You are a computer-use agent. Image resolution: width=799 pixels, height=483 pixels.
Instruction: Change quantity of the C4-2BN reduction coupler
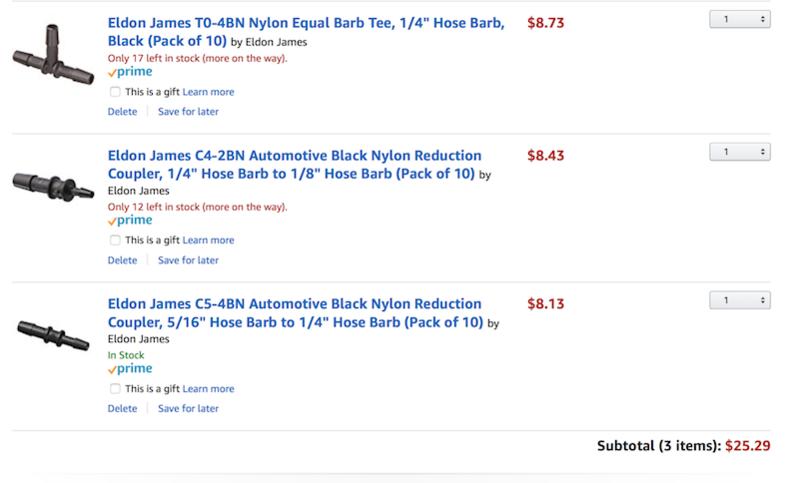[740, 152]
